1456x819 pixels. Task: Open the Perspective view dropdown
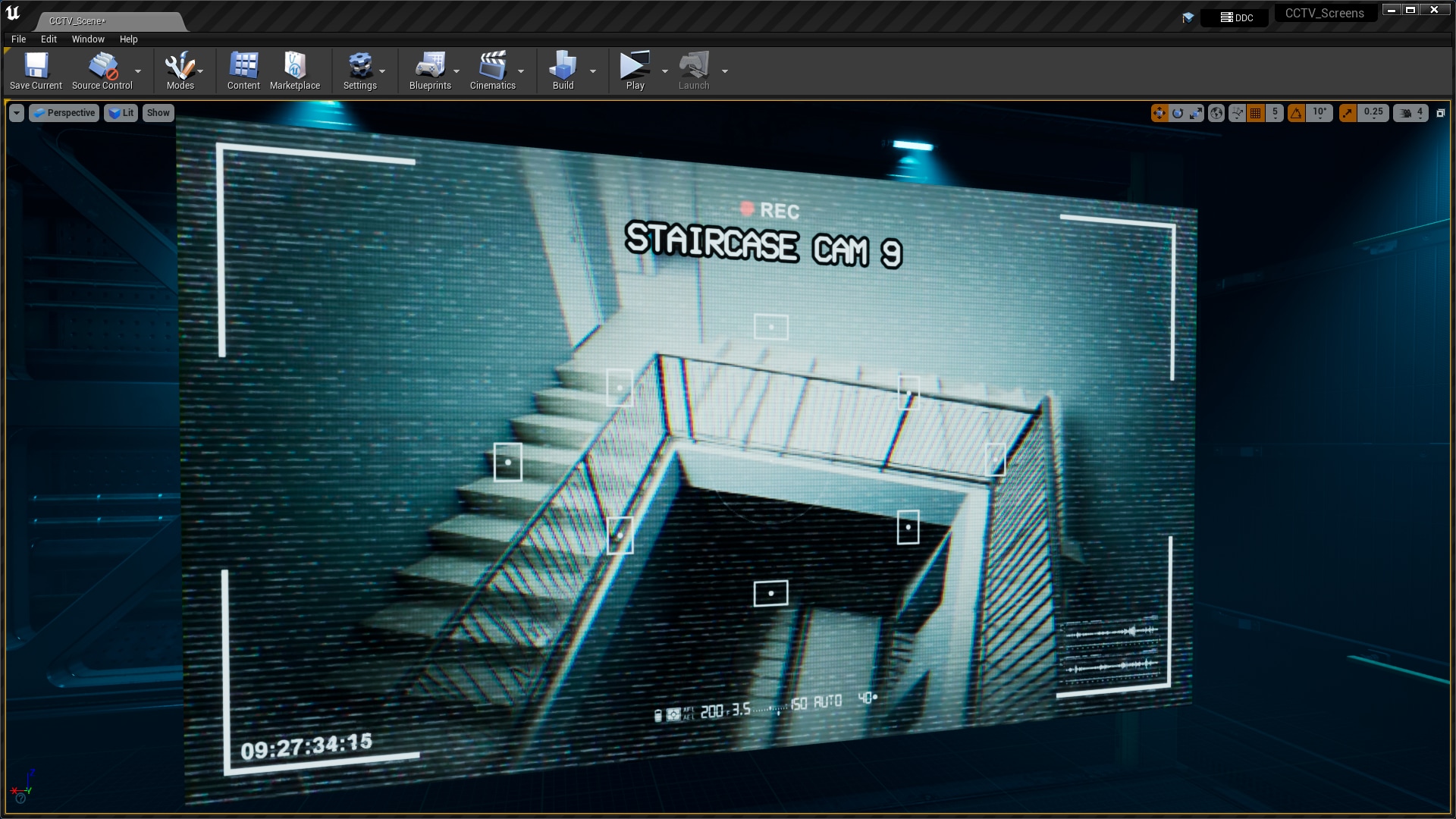pos(64,112)
